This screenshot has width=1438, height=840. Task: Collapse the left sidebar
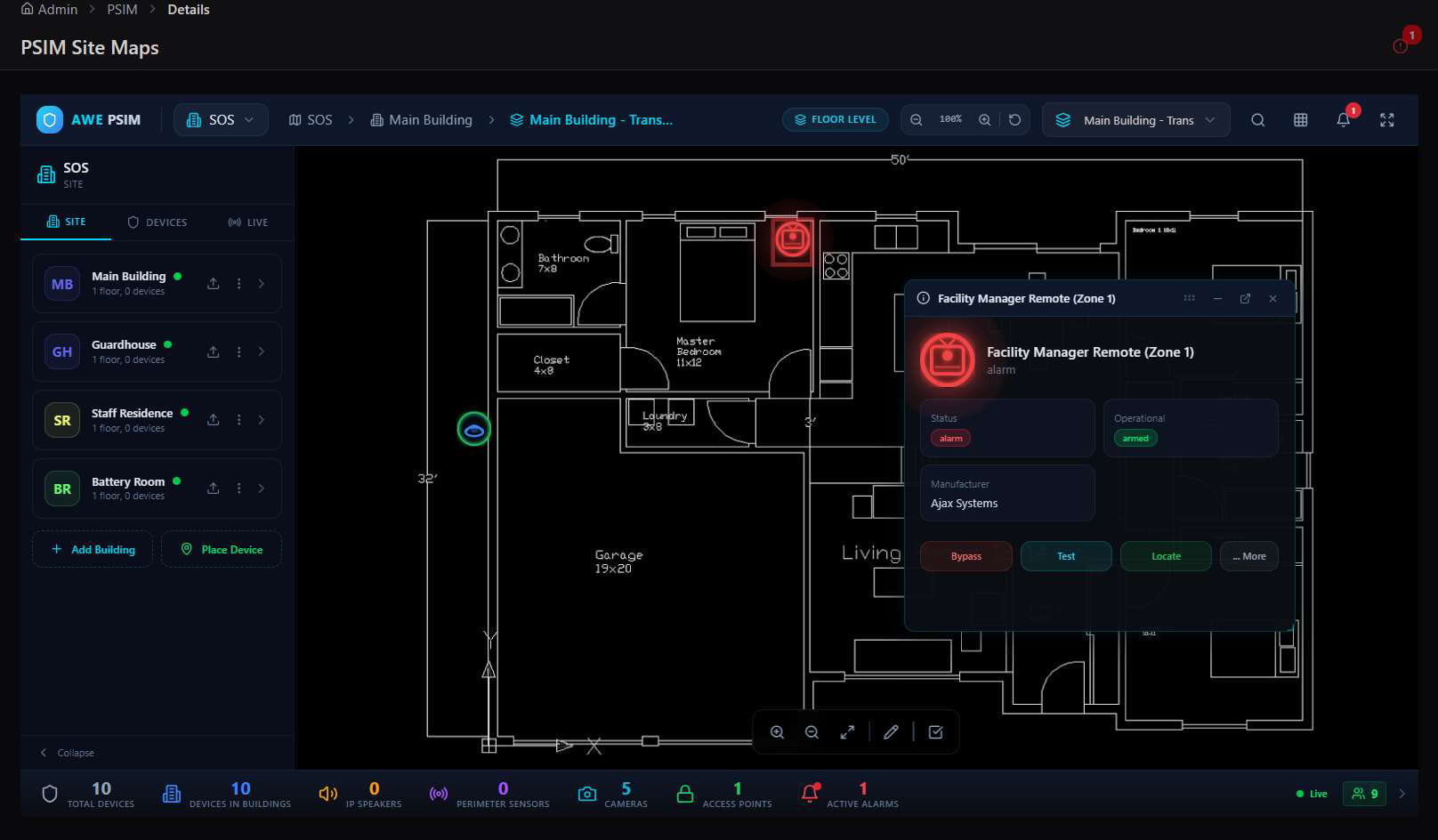(x=67, y=753)
